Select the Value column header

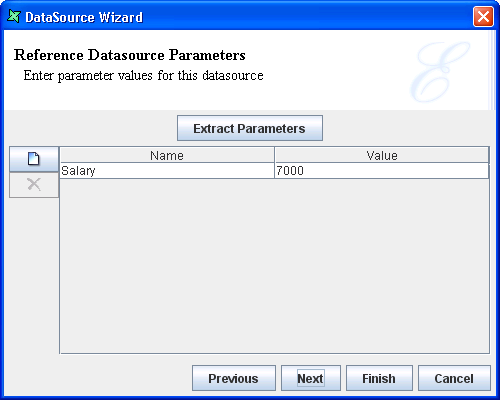[x=382, y=155]
